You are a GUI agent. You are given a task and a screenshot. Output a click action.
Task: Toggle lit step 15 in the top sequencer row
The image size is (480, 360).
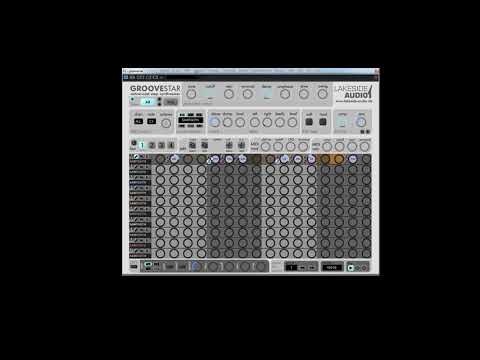(x=353, y=159)
